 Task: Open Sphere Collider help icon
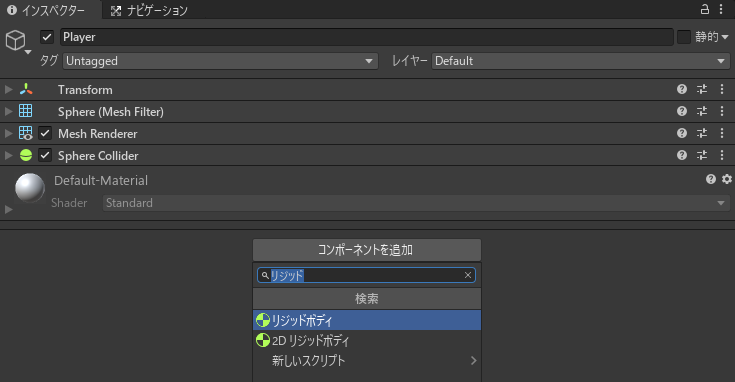point(682,155)
